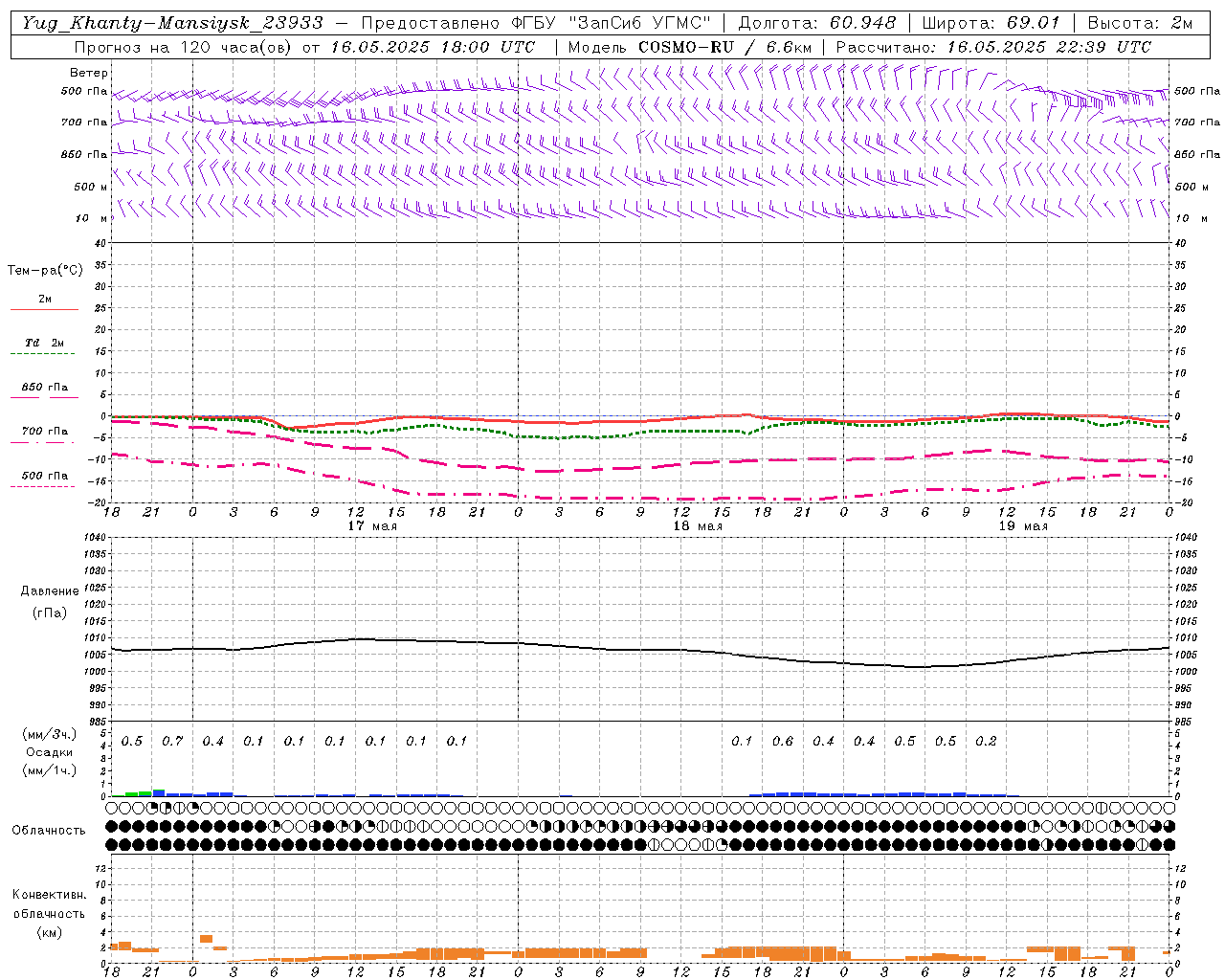Viewport: 1225px width, 980px height.
Task: Click the Рассчитано: 16.05.2025 22:39 UTC text
Action: pyautogui.click(x=993, y=47)
